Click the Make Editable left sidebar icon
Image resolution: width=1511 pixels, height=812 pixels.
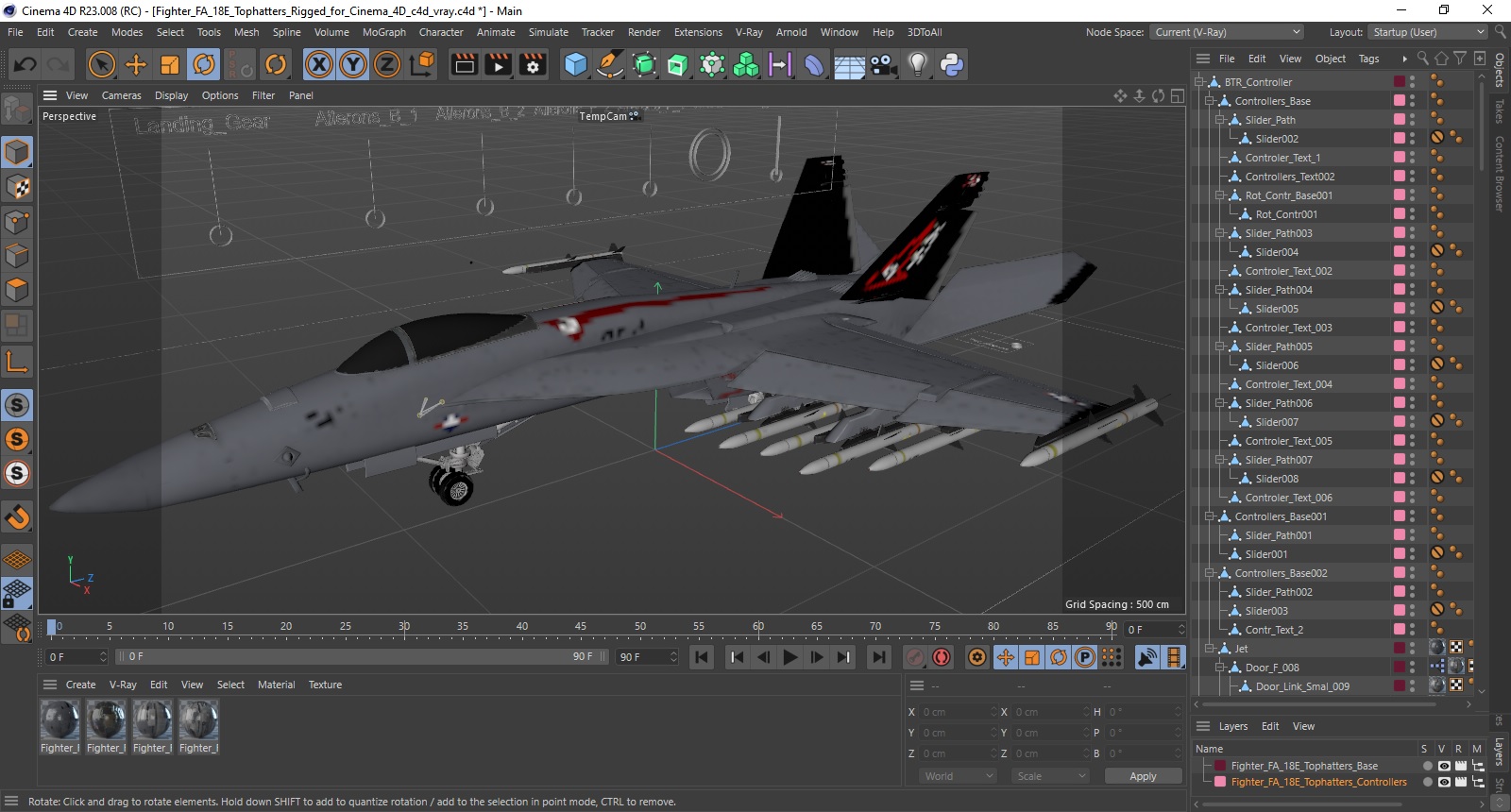(x=17, y=110)
